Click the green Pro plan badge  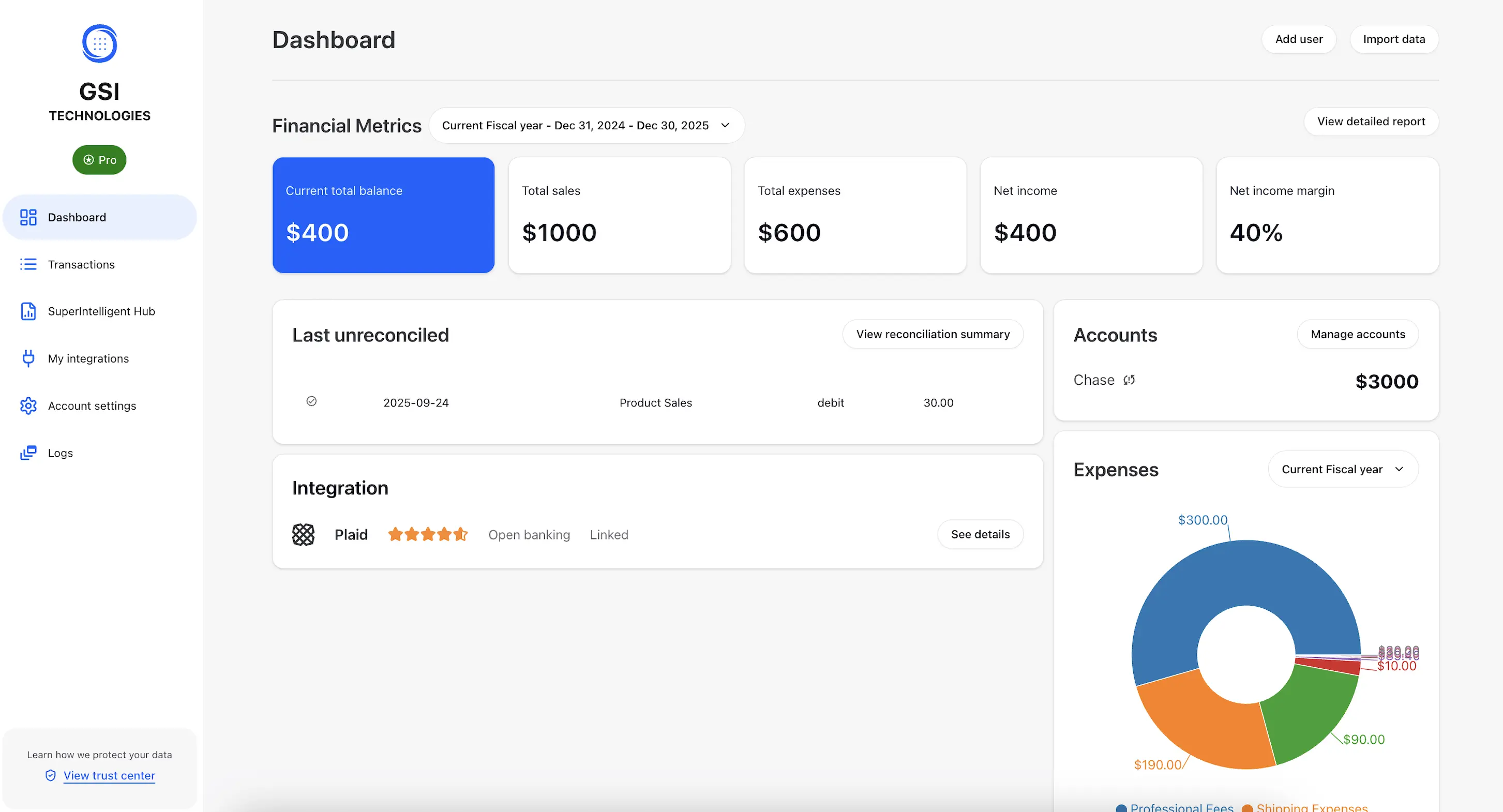pos(99,160)
